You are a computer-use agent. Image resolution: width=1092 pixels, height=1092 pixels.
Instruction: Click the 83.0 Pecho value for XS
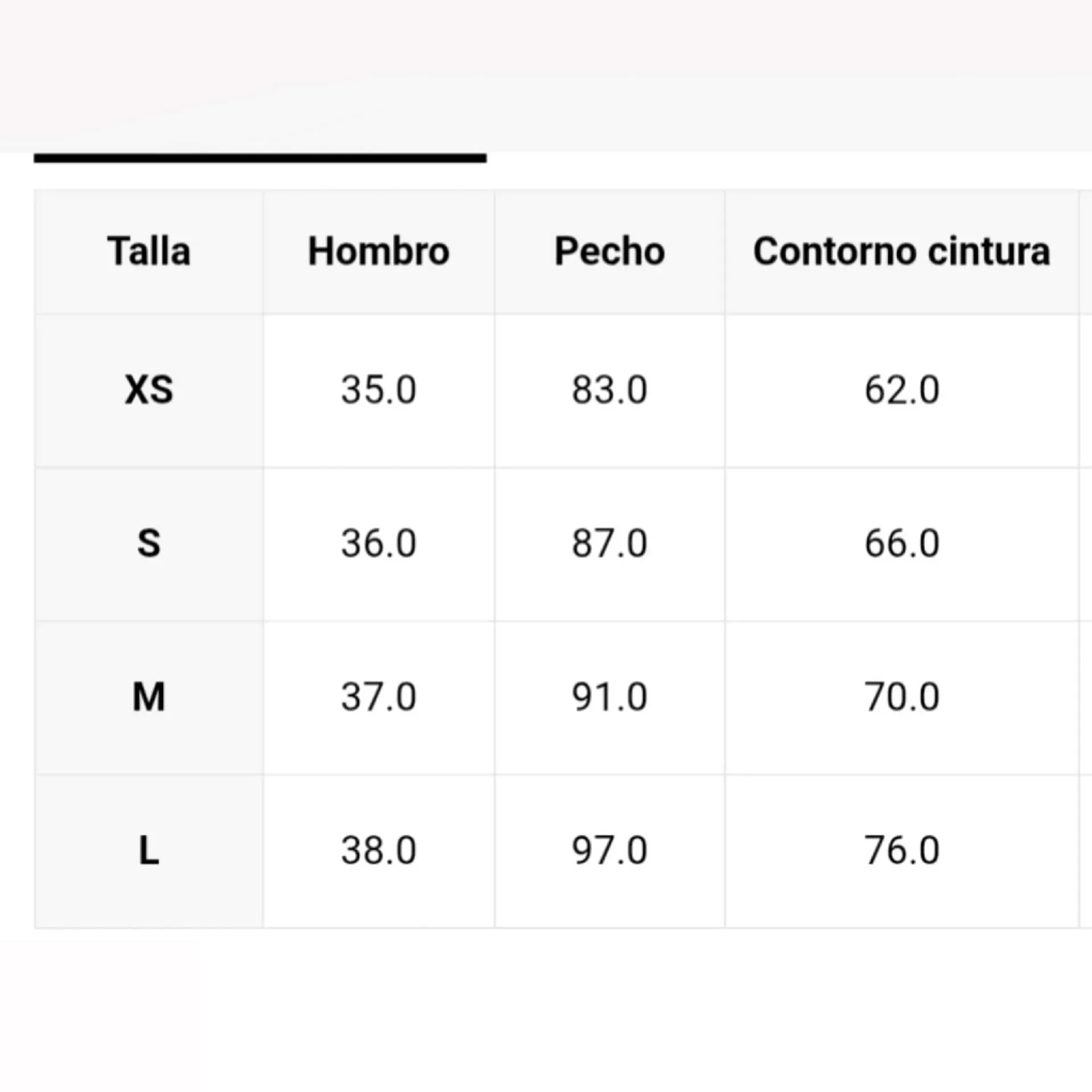click(609, 390)
